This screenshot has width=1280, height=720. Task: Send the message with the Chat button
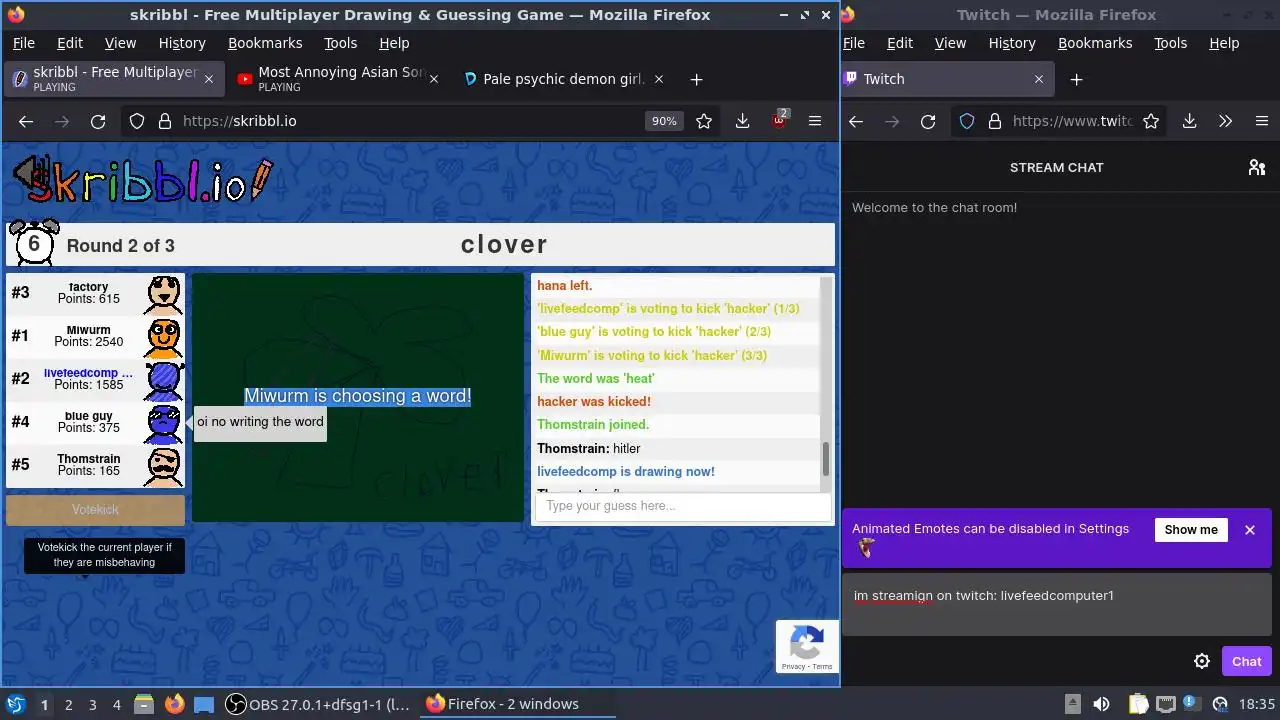[1246, 661]
